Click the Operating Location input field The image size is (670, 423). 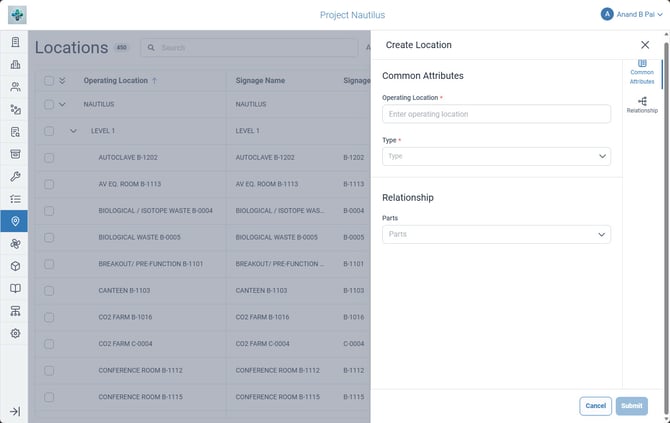496,114
